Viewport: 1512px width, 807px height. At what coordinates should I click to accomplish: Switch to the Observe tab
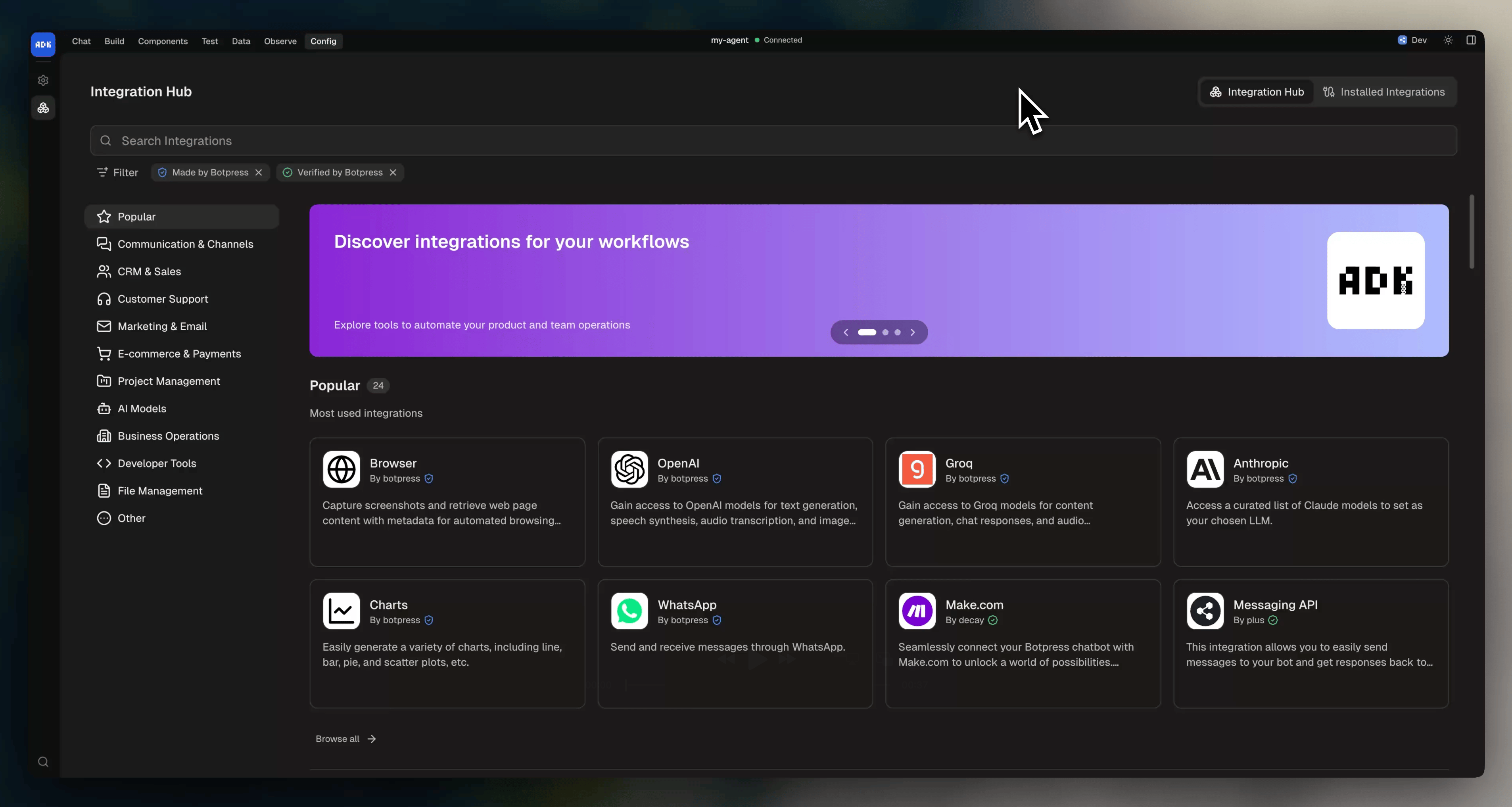[x=280, y=41]
